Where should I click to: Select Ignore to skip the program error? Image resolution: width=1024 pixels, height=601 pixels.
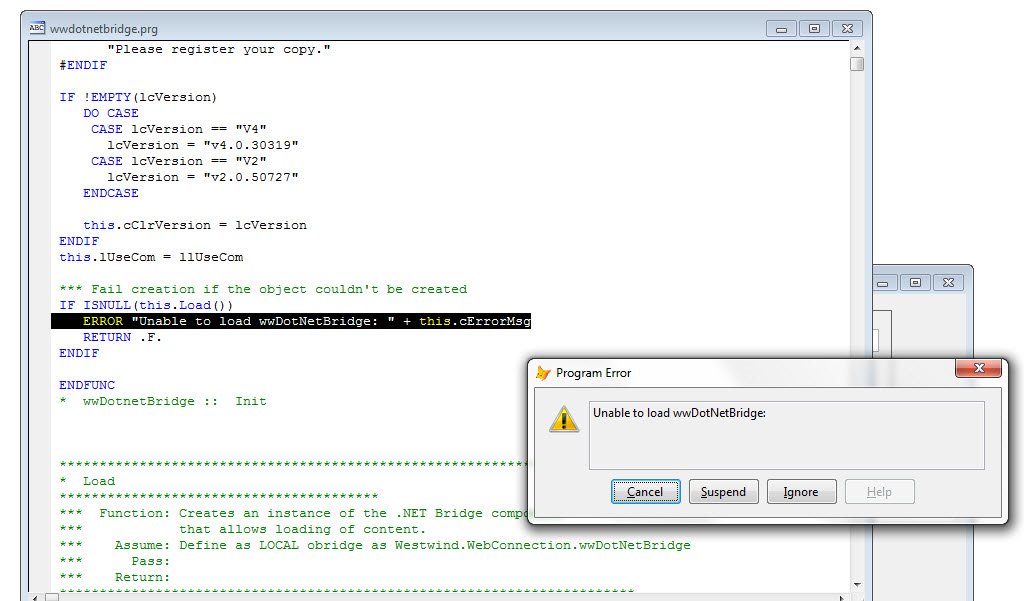(x=800, y=492)
